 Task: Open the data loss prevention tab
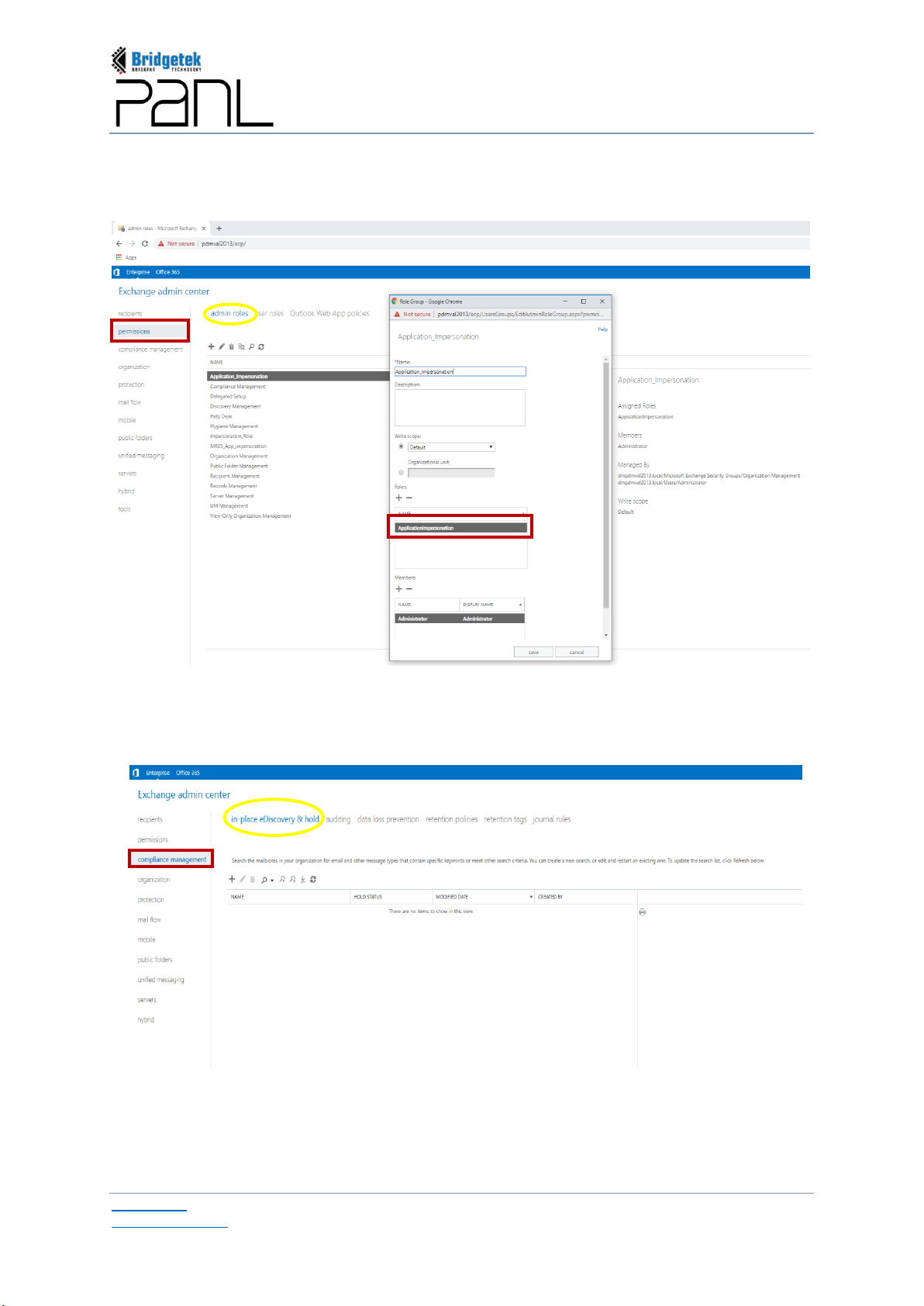tap(388, 819)
